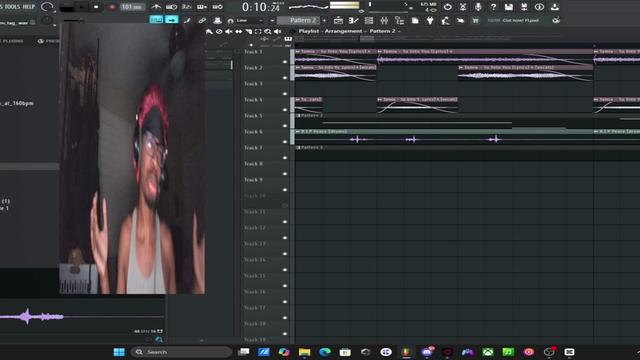Viewport: 640px width, 360px height.
Task: Select the stamp tool icon
Action: (x=218, y=20)
